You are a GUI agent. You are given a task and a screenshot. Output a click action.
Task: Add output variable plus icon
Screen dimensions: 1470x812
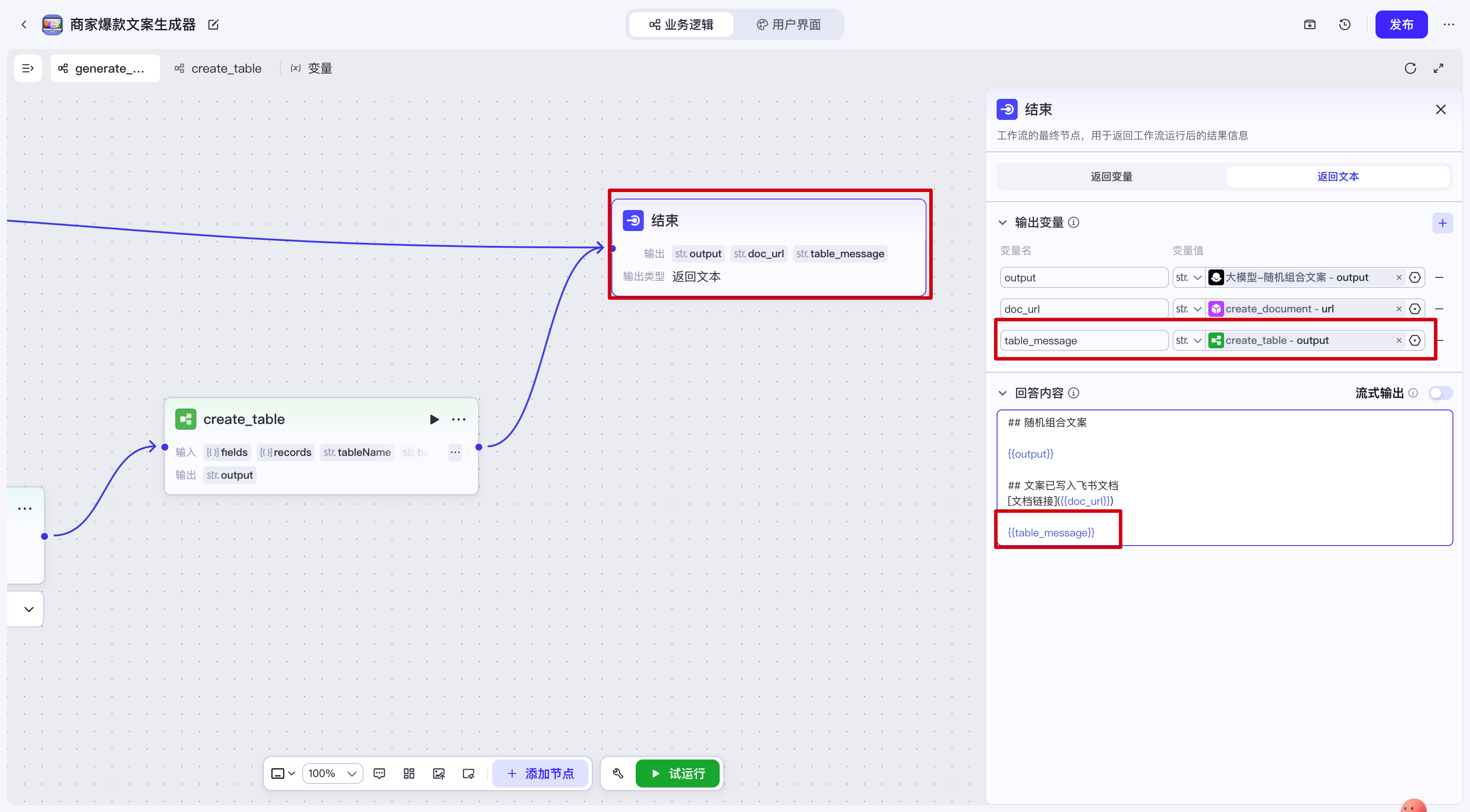[1442, 223]
